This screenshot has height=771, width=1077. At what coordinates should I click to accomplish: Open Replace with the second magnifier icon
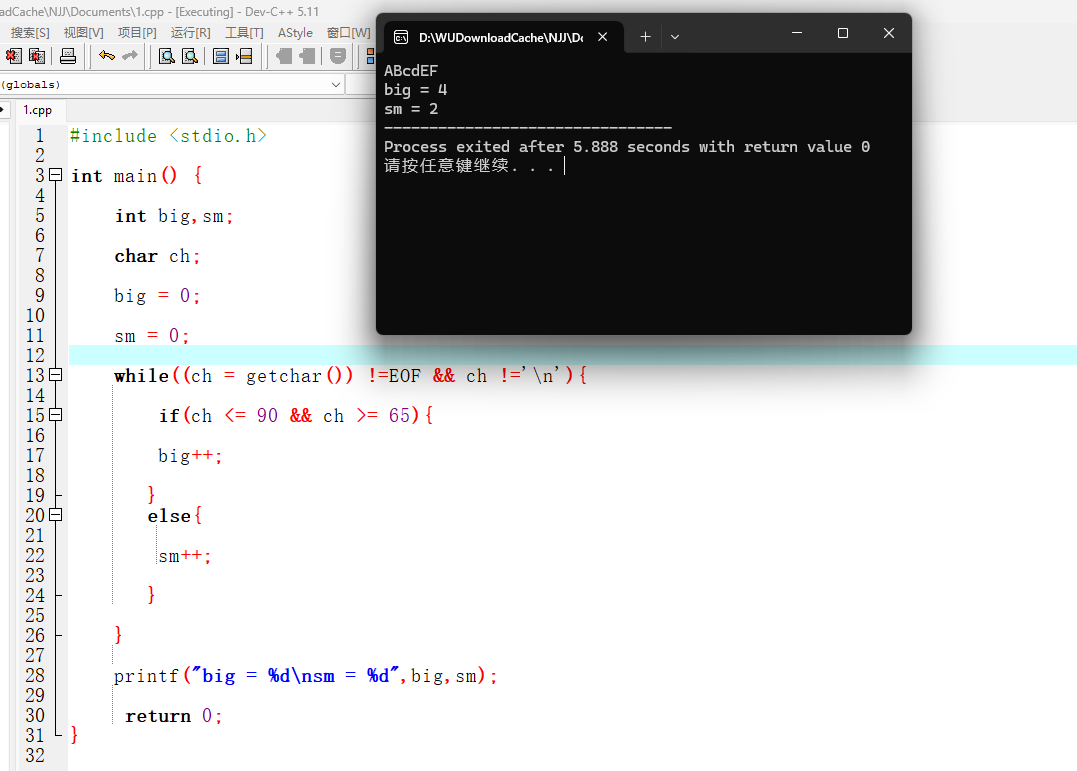click(190, 56)
